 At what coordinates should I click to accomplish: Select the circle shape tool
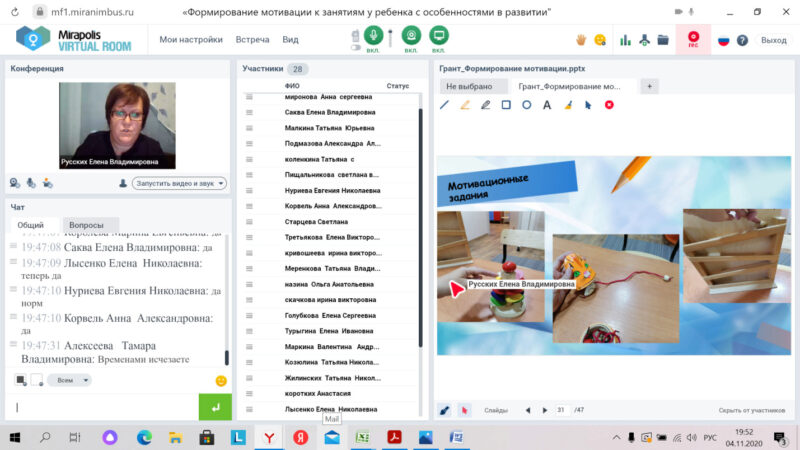point(527,105)
